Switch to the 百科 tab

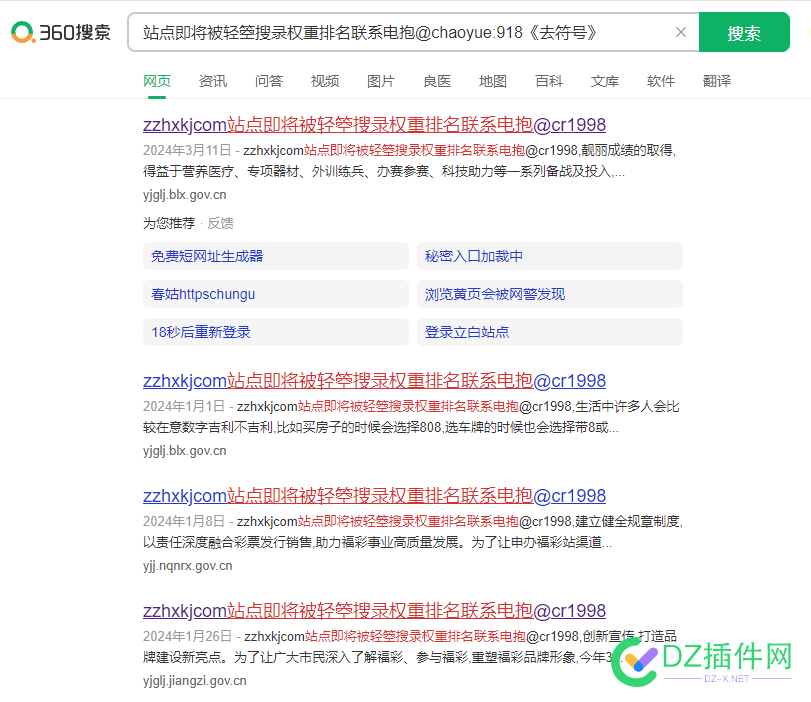point(549,81)
